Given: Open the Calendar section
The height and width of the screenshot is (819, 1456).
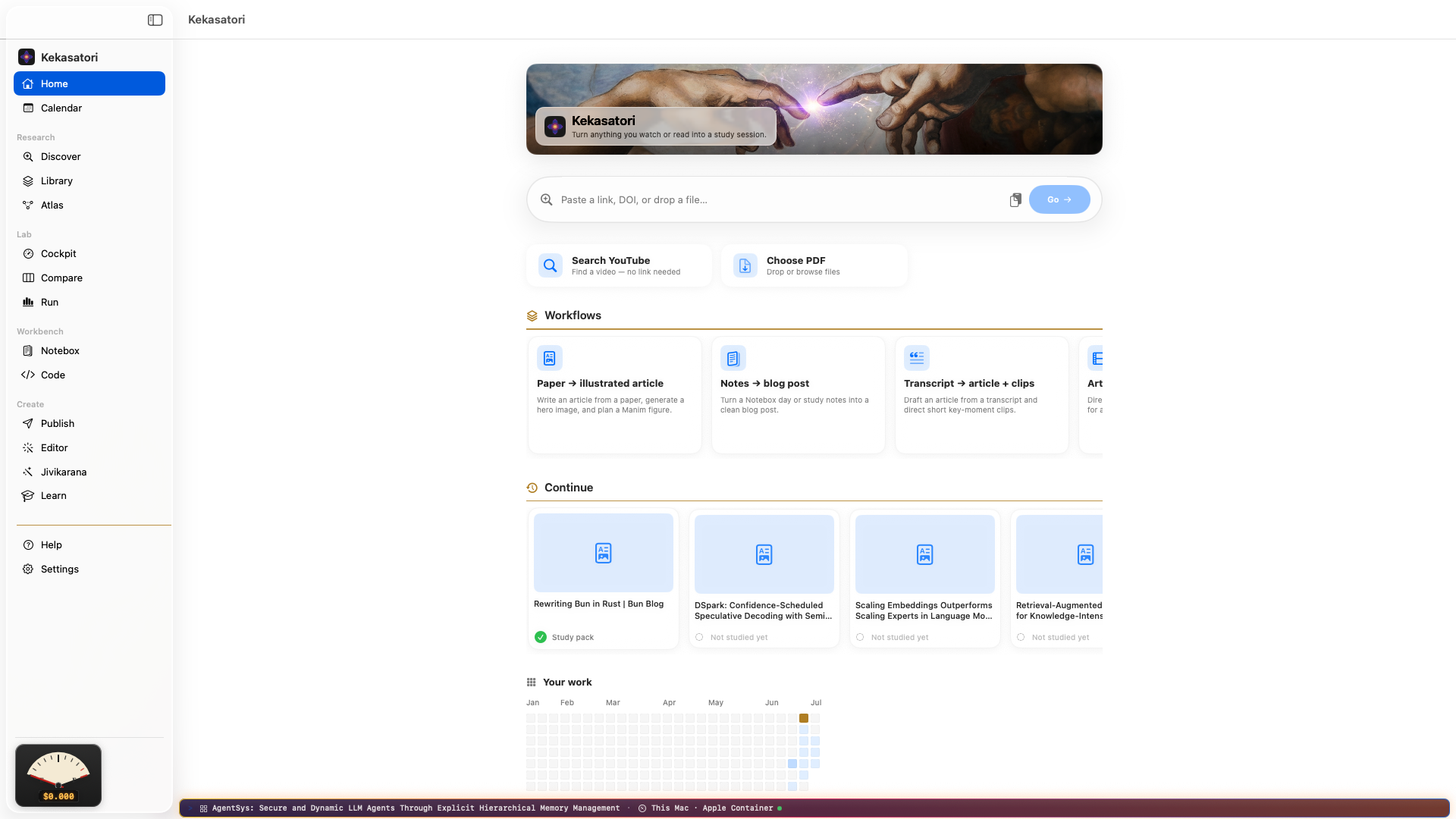Looking at the screenshot, I should tap(89, 108).
